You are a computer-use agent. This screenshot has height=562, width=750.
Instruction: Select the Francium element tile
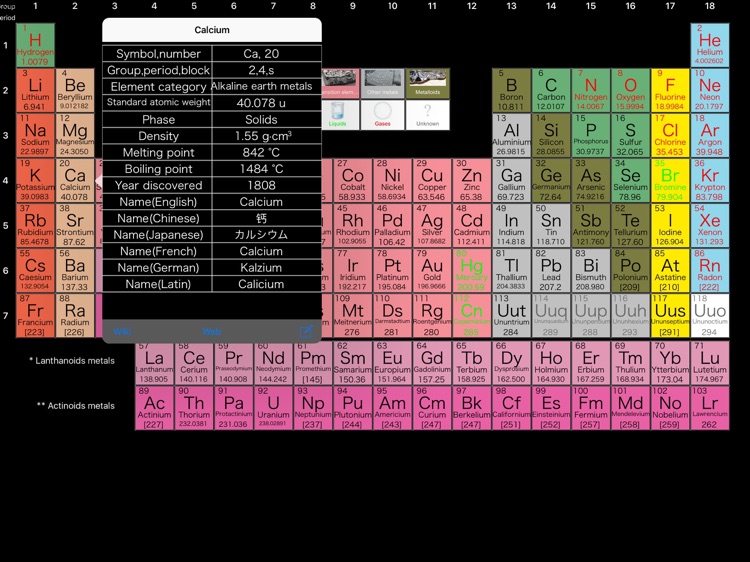35,316
